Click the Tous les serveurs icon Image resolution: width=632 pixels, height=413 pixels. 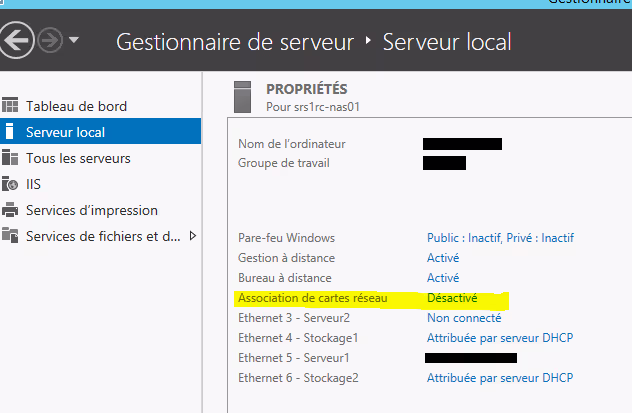tap(11, 158)
